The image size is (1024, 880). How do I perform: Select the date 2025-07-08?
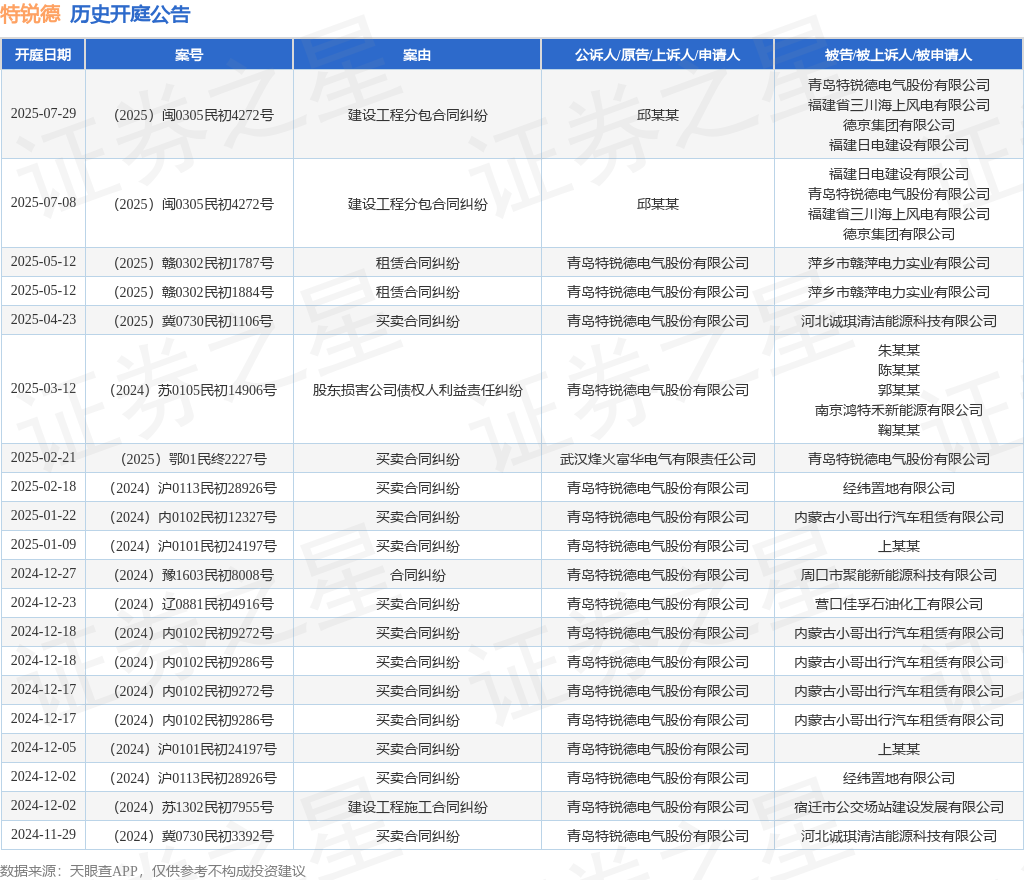(x=43, y=202)
